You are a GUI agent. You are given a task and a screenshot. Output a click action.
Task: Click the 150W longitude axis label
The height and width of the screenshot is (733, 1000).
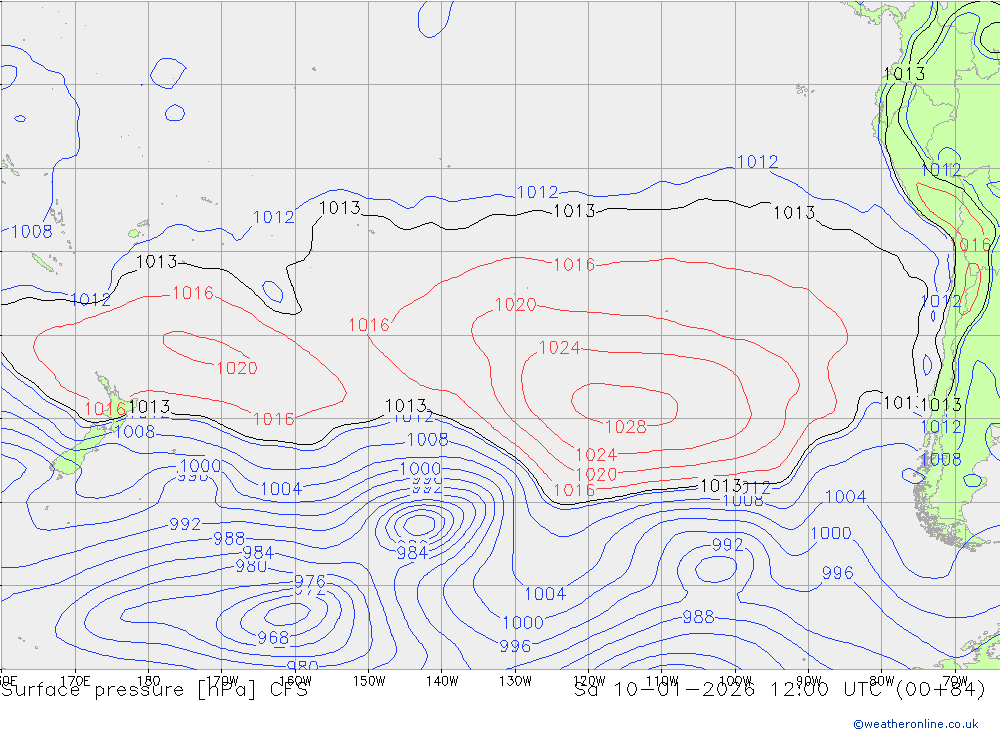369,681
